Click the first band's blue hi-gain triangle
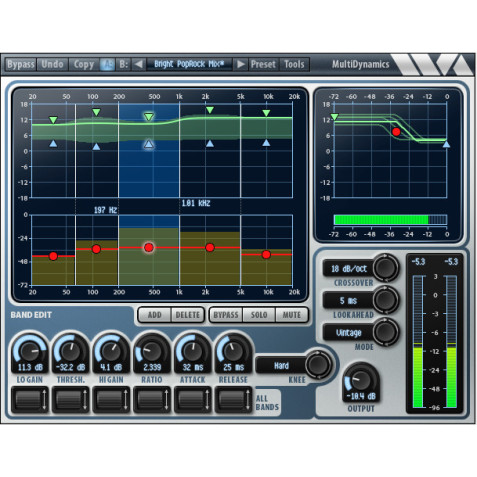Image resolution: width=477 pixels, height=477 pixels. point(53,144)
